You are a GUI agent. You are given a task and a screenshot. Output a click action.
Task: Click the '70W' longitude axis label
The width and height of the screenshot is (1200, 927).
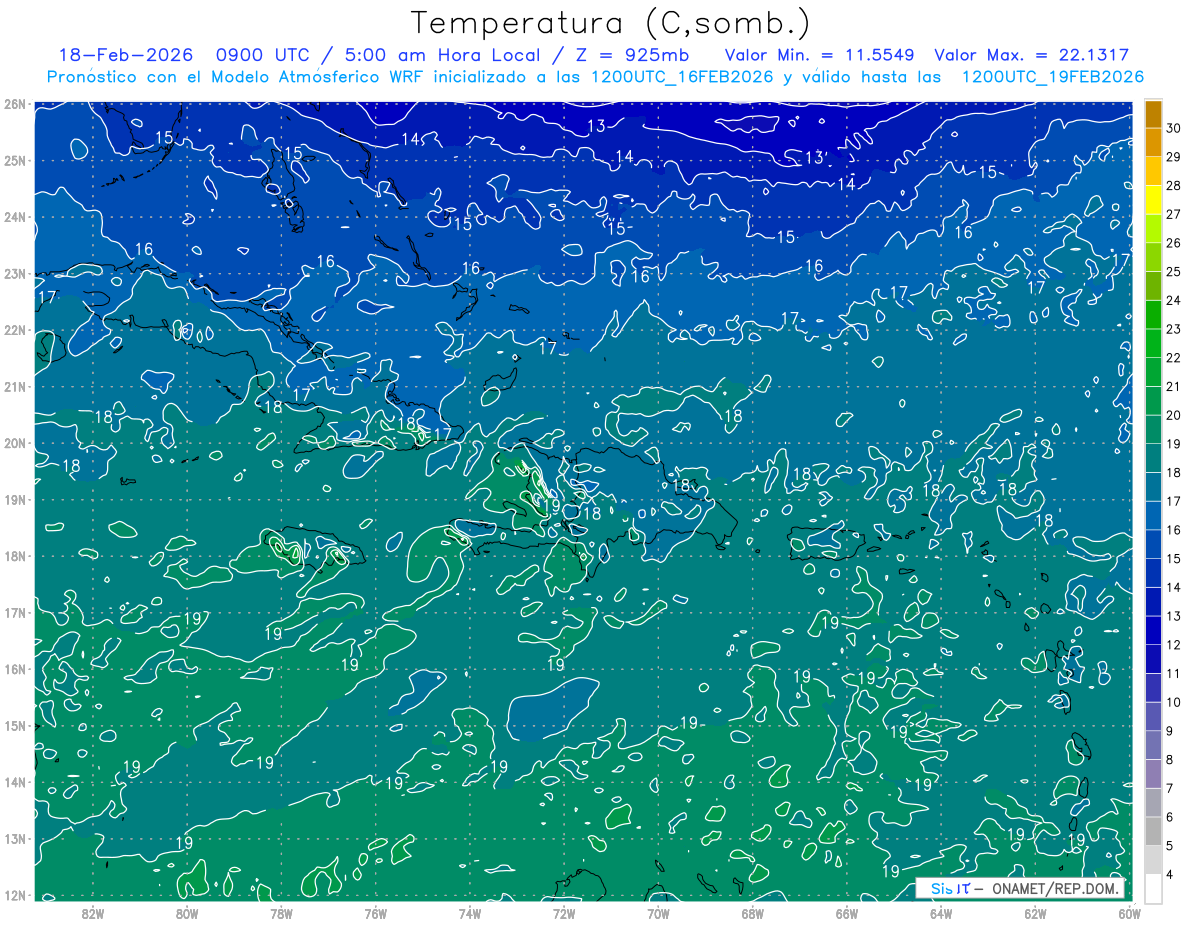point(658,913)
